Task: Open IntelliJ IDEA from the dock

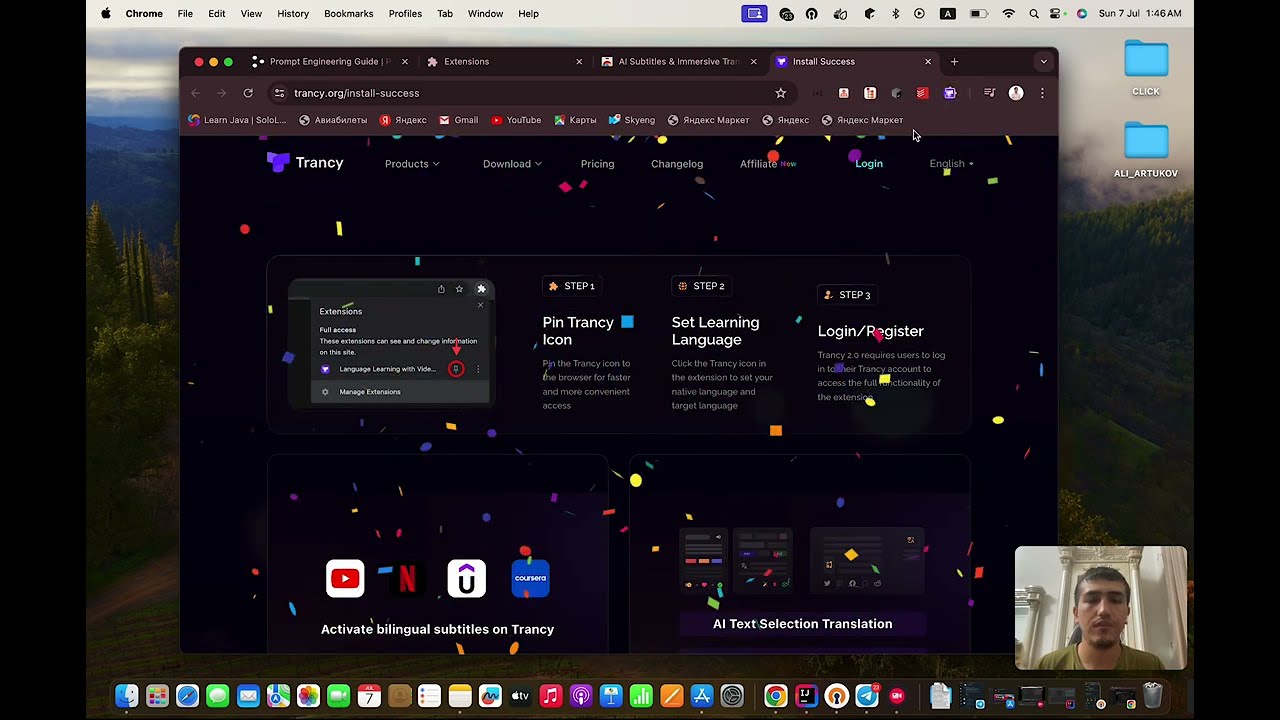Action: click(x=806, y=696)
